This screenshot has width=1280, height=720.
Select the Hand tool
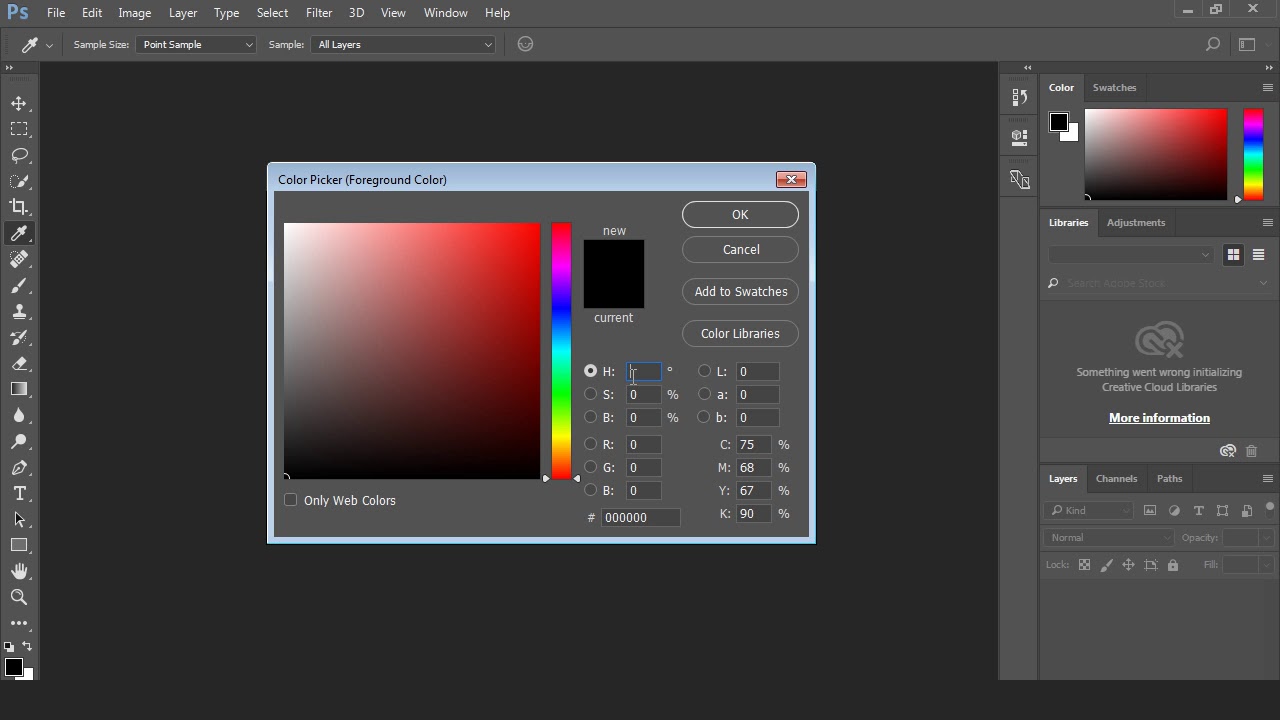[19, 571]
